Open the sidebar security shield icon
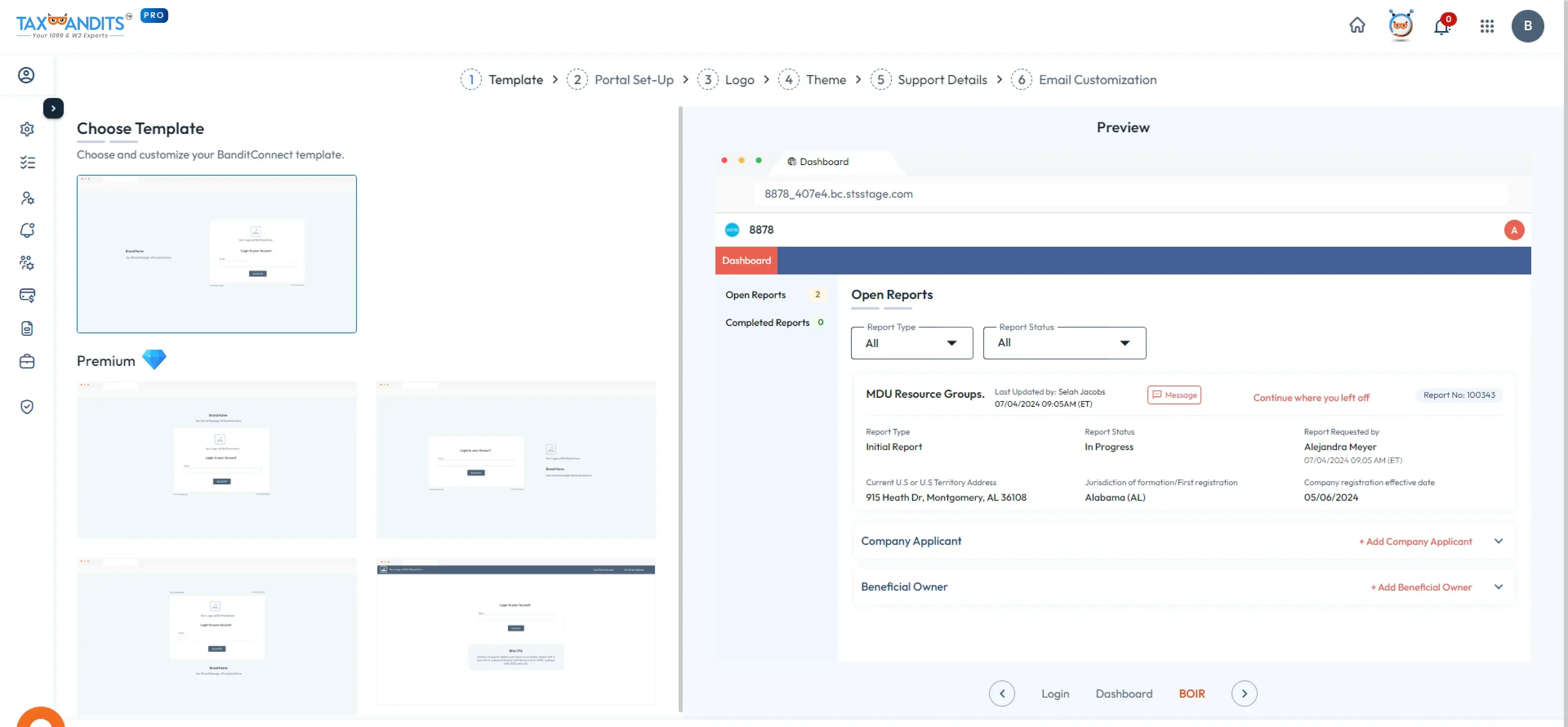Image resolution: width=1568 pixels, height=727 pixels. (x=27, y=407)
